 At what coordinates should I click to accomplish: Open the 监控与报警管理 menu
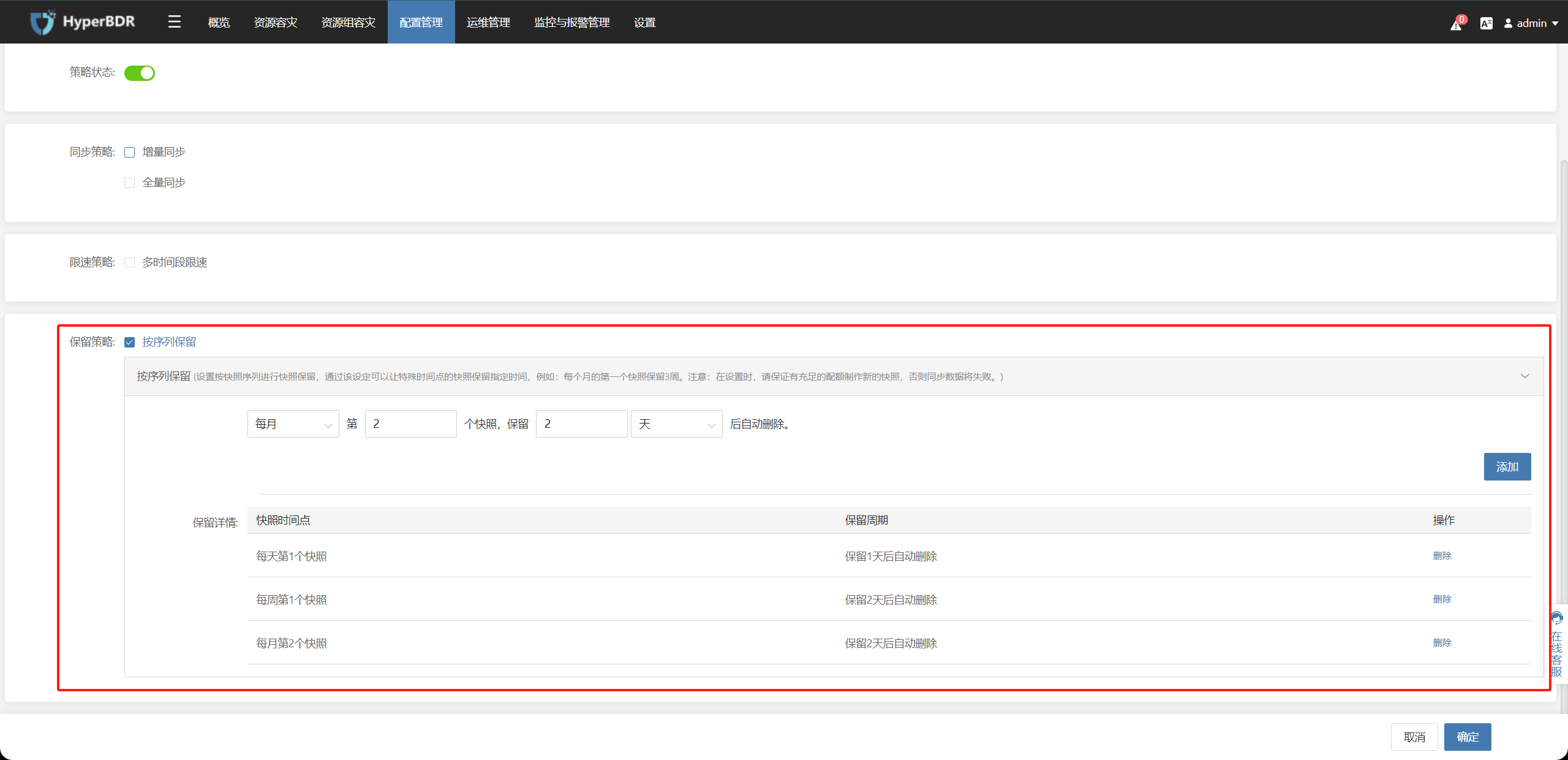(572, 22)
